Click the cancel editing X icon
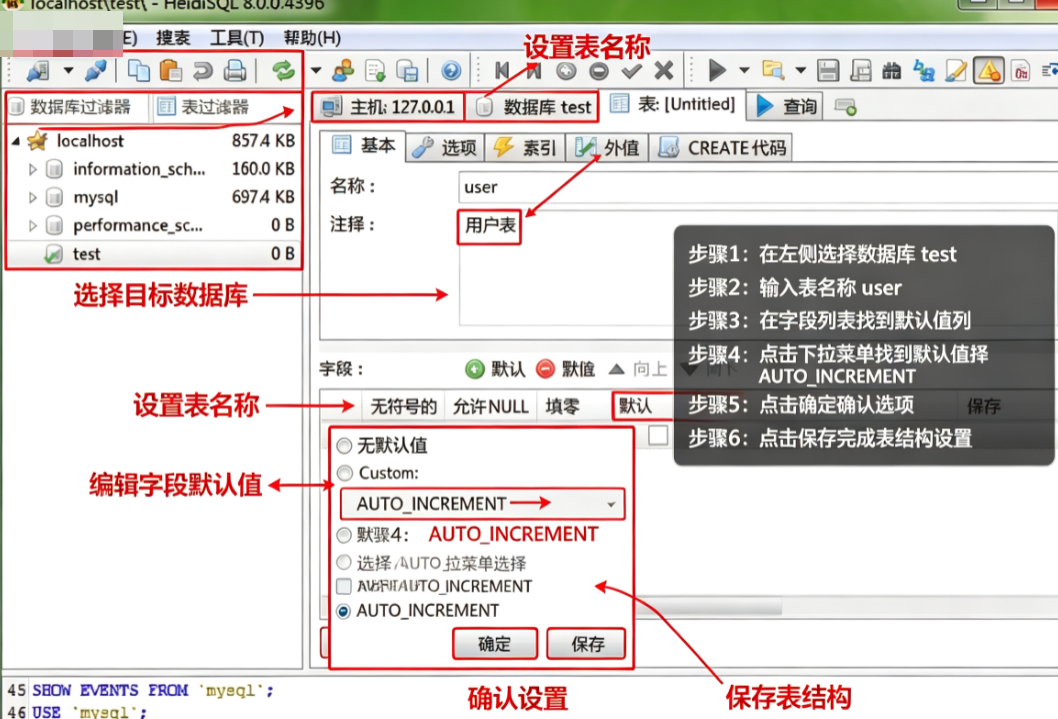1058x719 pixels. pos(664,70)
